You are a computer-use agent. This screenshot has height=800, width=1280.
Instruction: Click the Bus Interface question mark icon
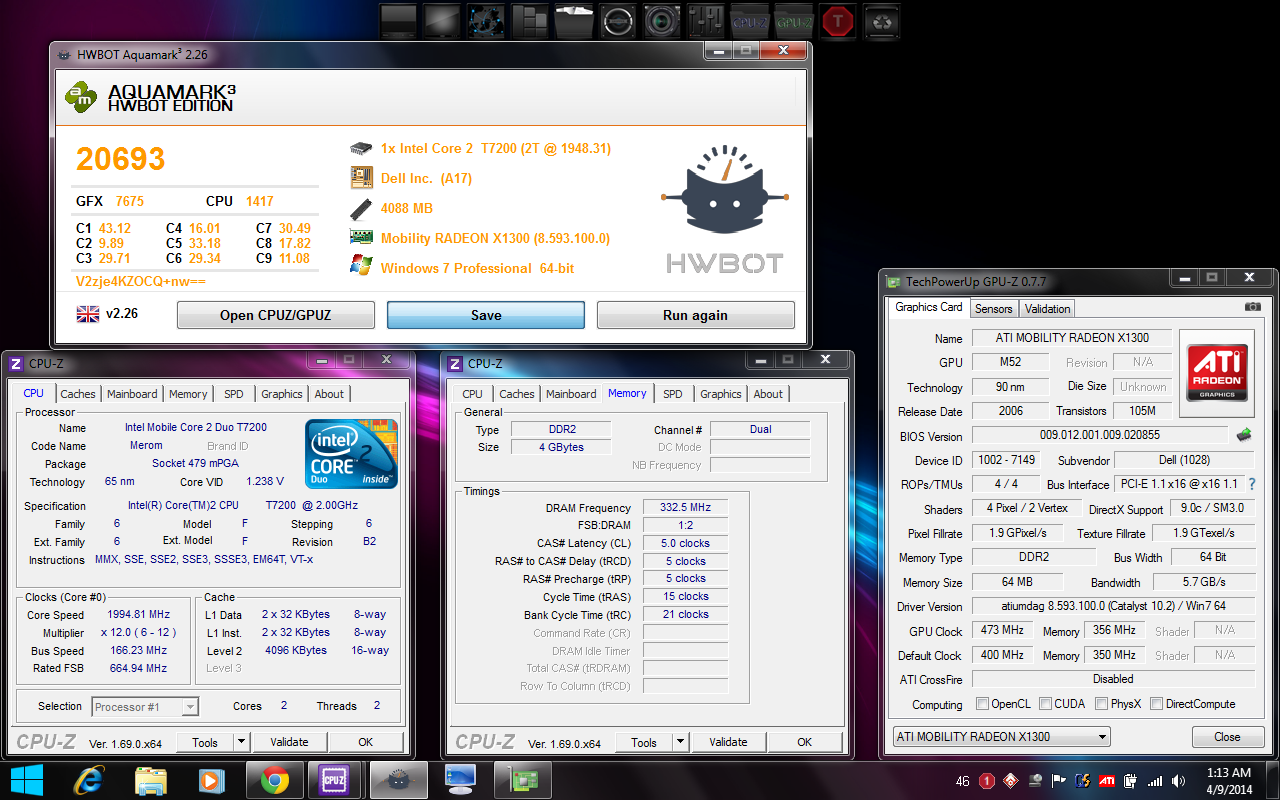pyautogui.click(x=1251, y=485)
